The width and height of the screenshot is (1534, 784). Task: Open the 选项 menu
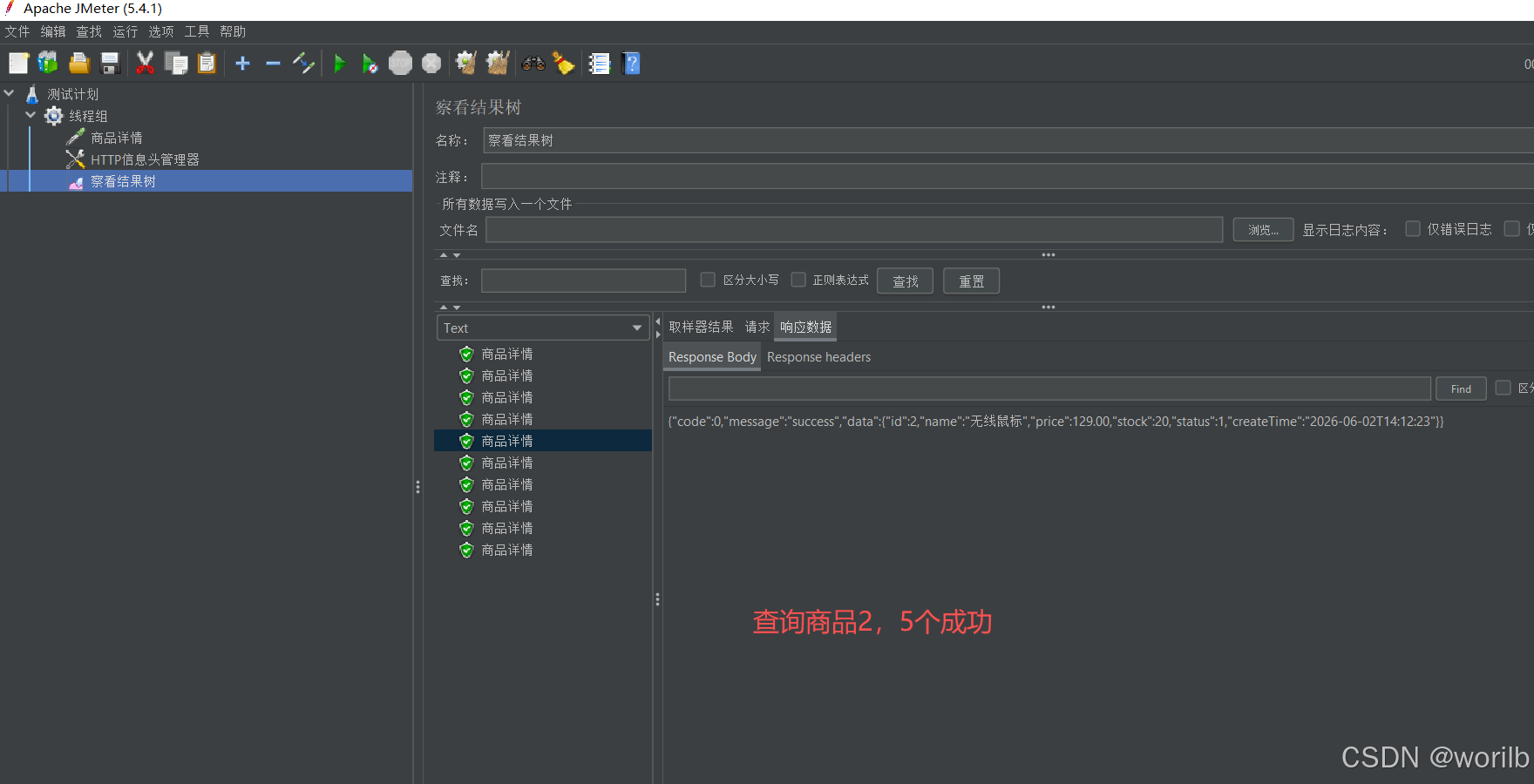tap(161, 31)
